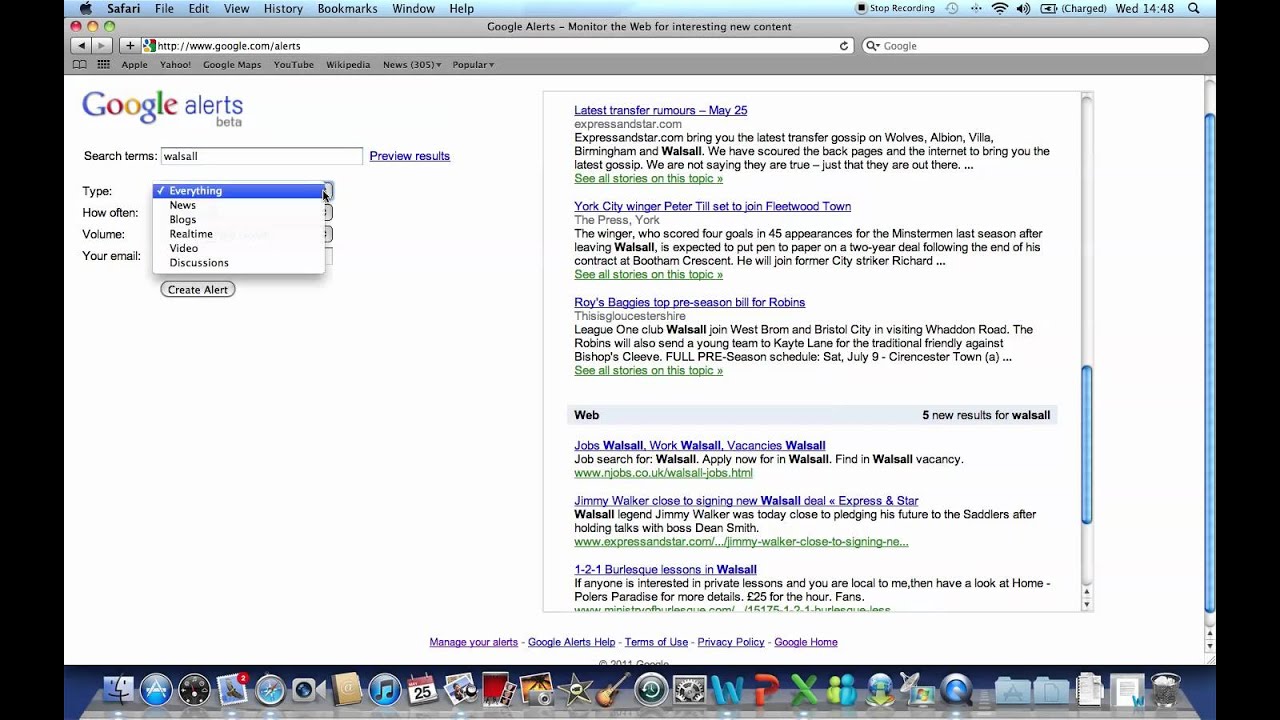This screenshot has height=720, width=1280.
Task: Open Latest transfer rumours – May 25
Action: click(660, 110)
